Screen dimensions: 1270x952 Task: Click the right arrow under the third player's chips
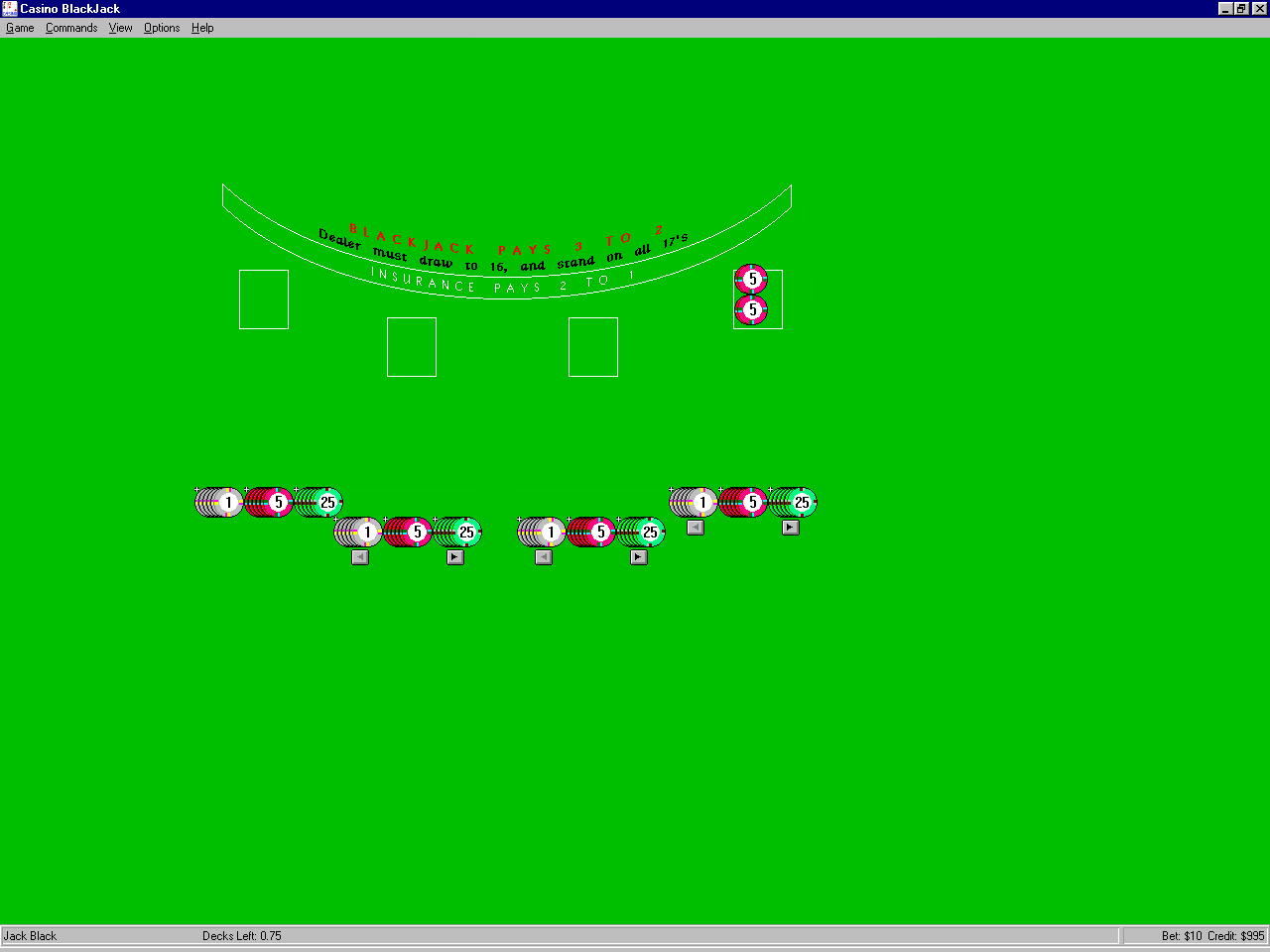pyautogui.click(x=639, y=557)
